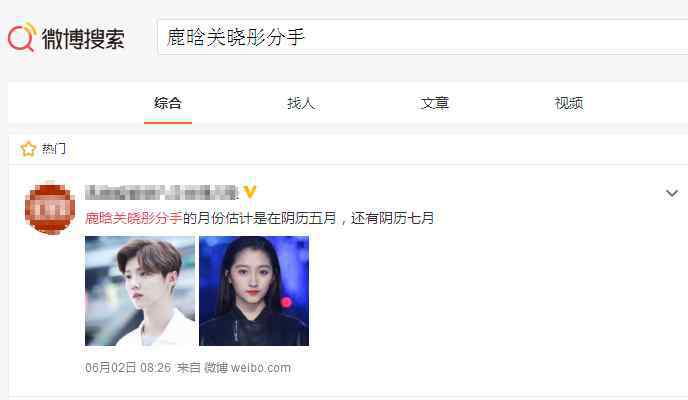Open the poster's round avatar
The image size is (688, 400).
pyautogui.click(x=50, y=207)
